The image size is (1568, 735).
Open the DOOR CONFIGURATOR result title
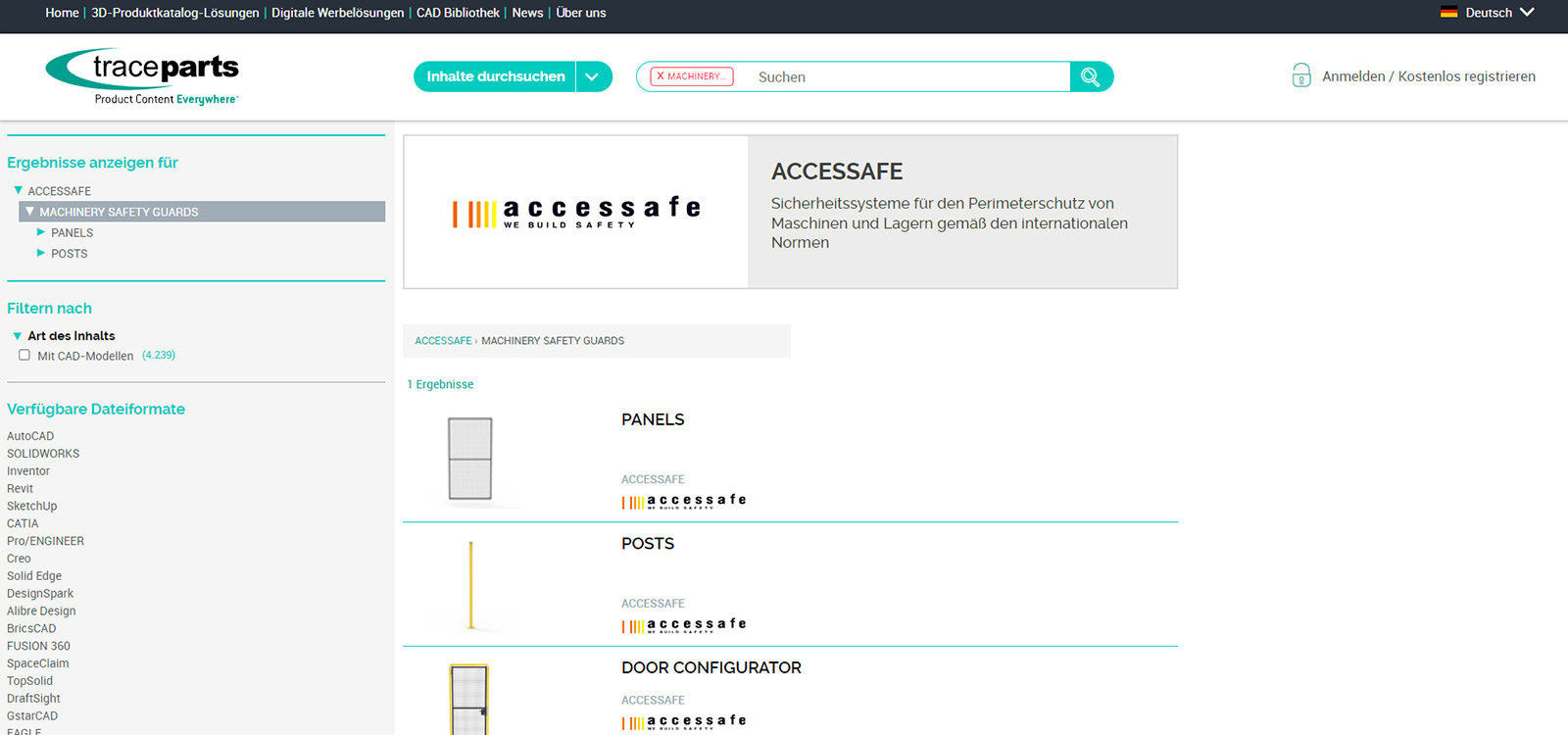tap(711, 668)
